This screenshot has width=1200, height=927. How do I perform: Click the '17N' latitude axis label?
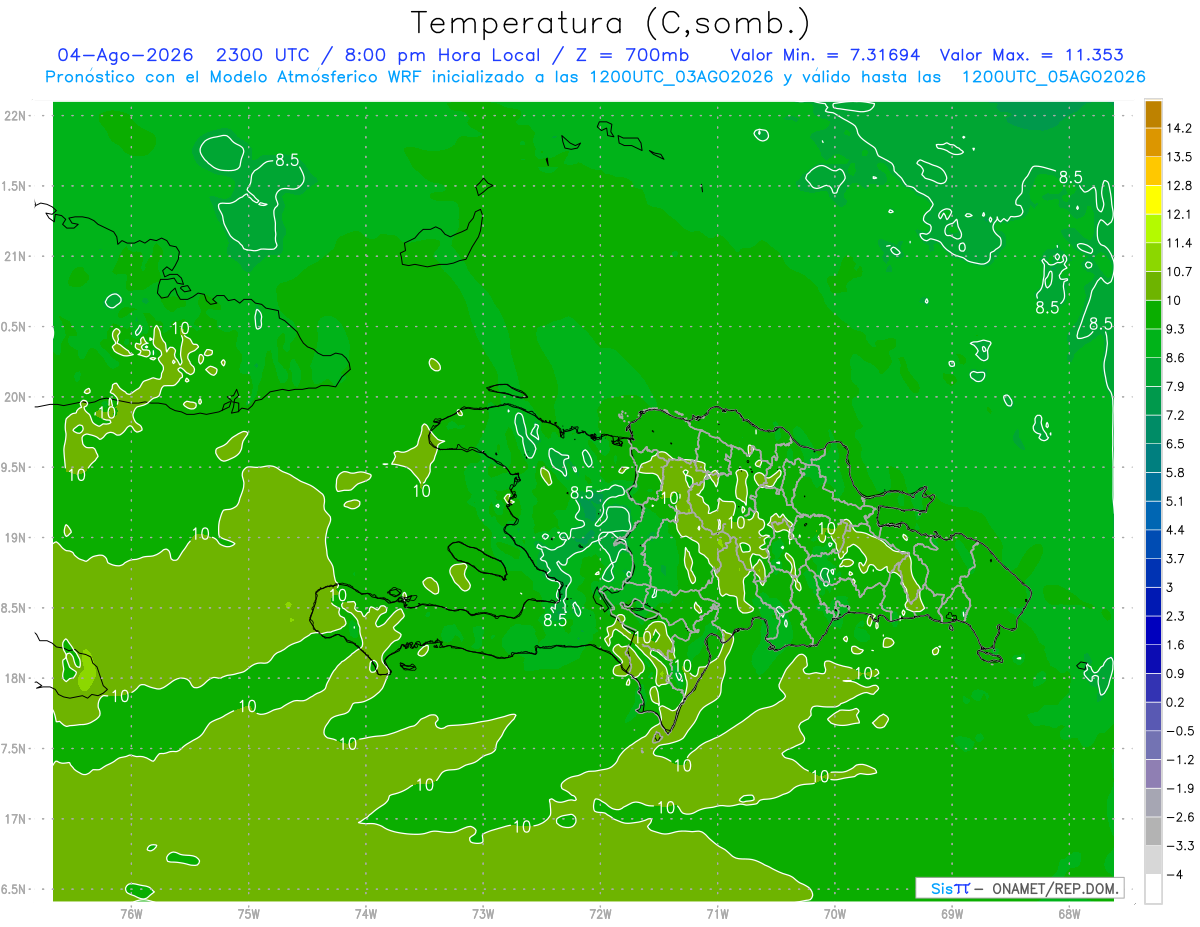pyautogui.click(x=16, y=819)
